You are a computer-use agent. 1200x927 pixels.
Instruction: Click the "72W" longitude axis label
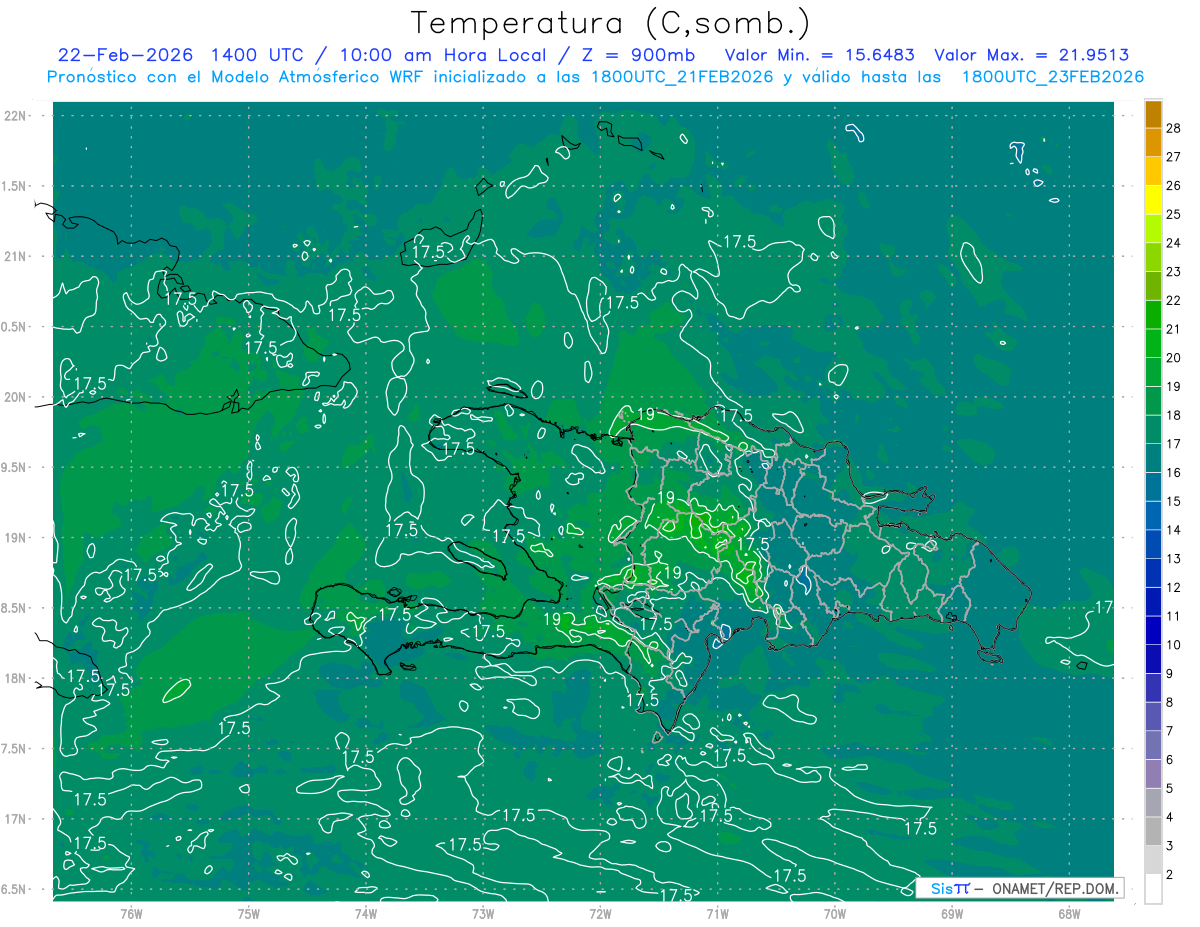pos(601,913)
